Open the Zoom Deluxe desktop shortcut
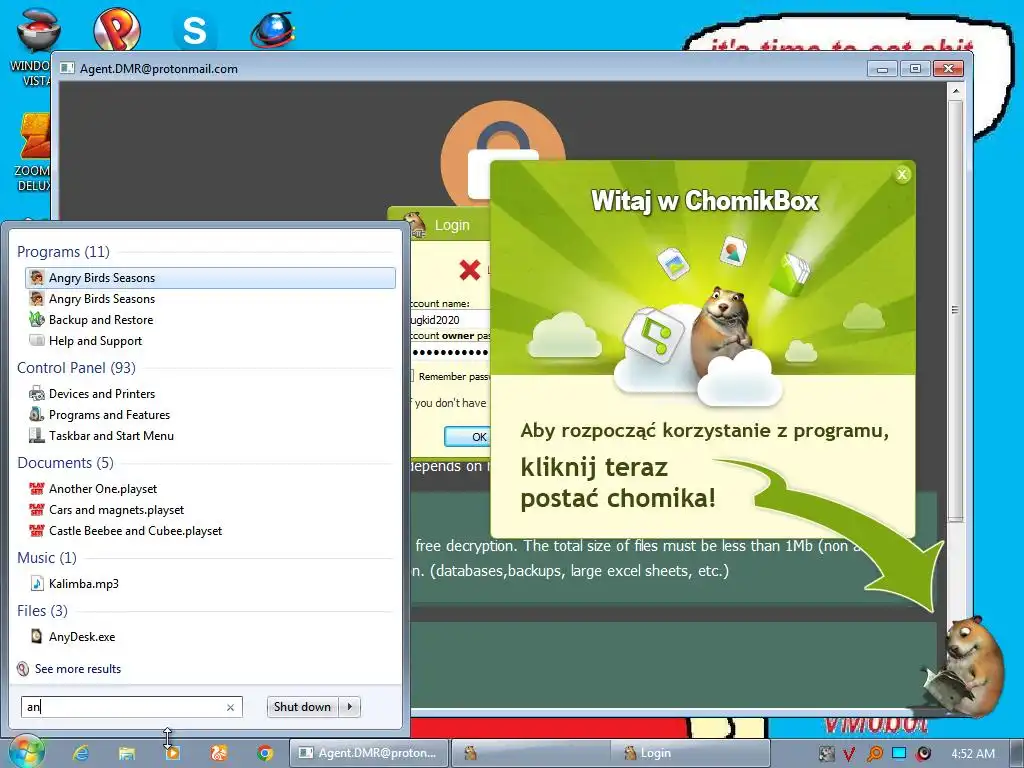The height and width of the screenshot is (768, 1024). click(x=34, y=152)
